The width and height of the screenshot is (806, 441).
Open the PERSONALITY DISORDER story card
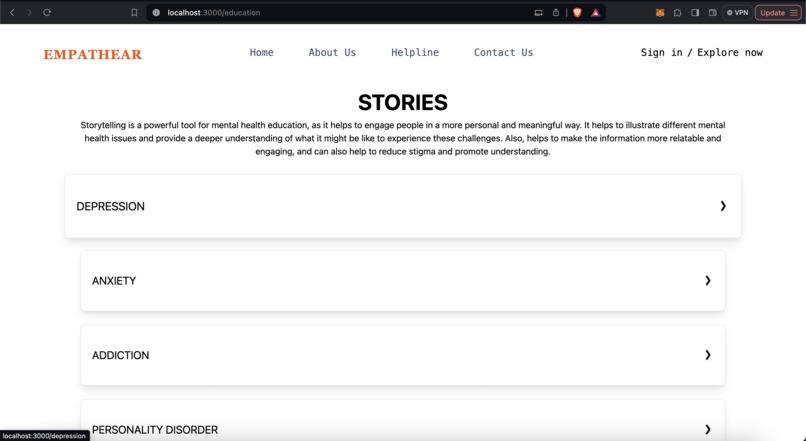[402, 420]
